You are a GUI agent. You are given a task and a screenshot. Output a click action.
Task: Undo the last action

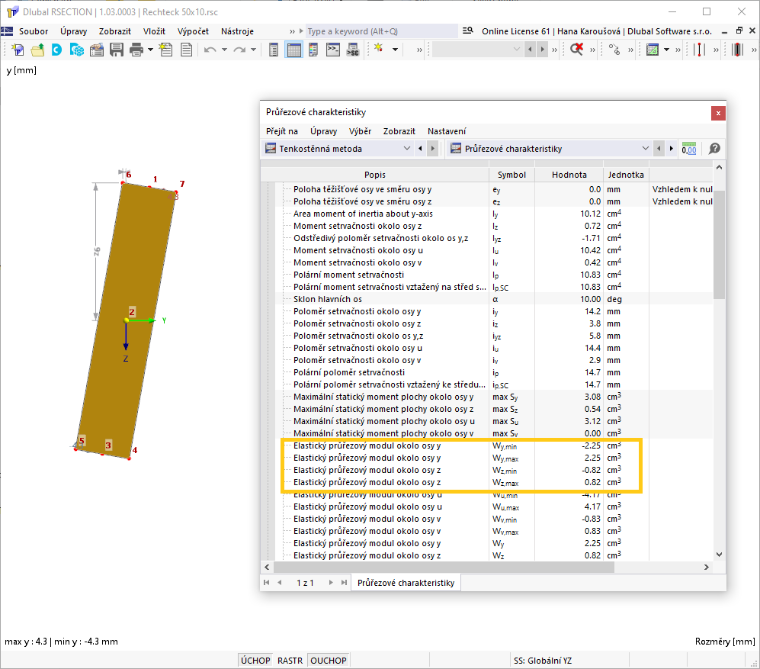(x=210, y=49)
